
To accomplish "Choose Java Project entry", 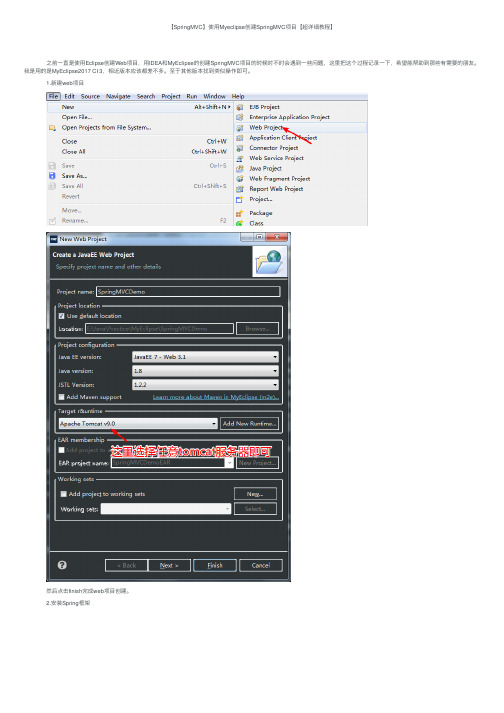I will (265, 168).
